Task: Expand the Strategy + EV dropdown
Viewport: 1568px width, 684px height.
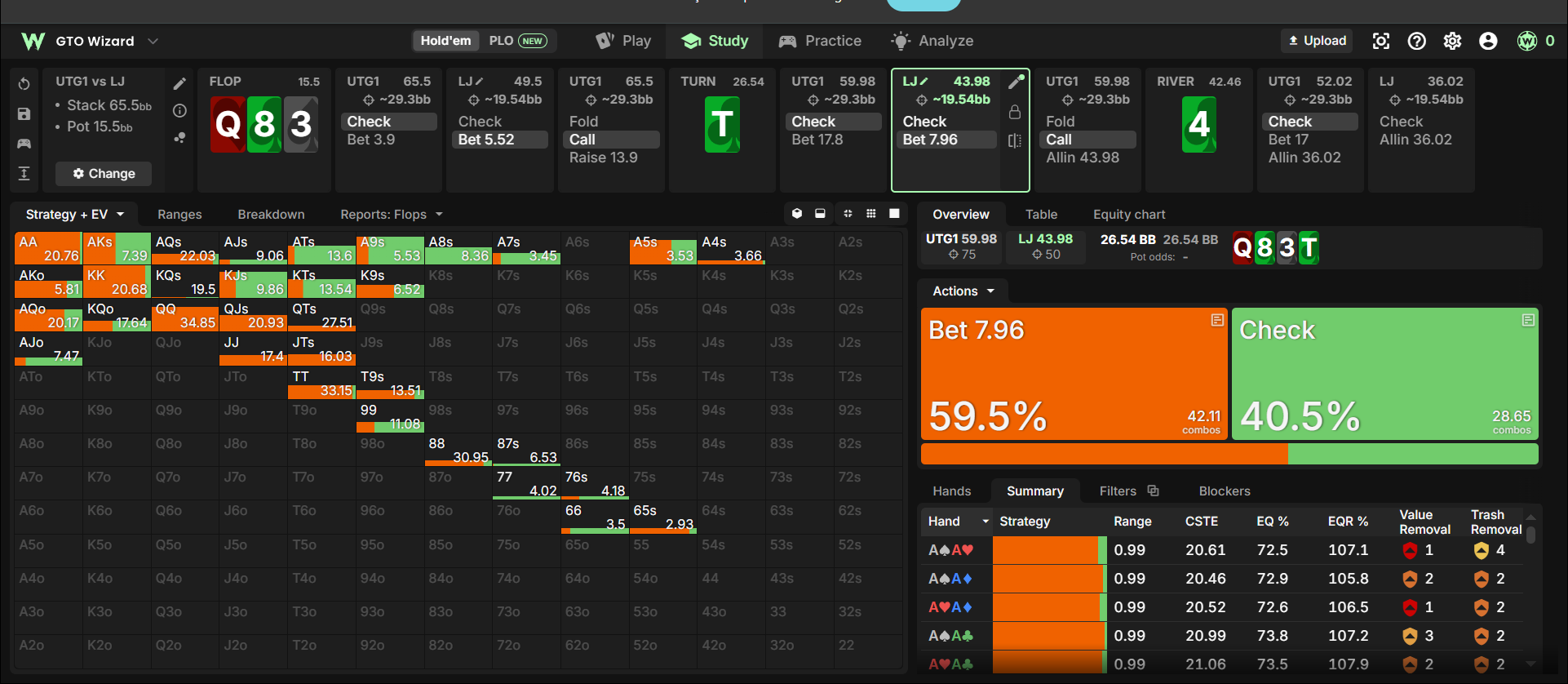Action: coord(74,215)
